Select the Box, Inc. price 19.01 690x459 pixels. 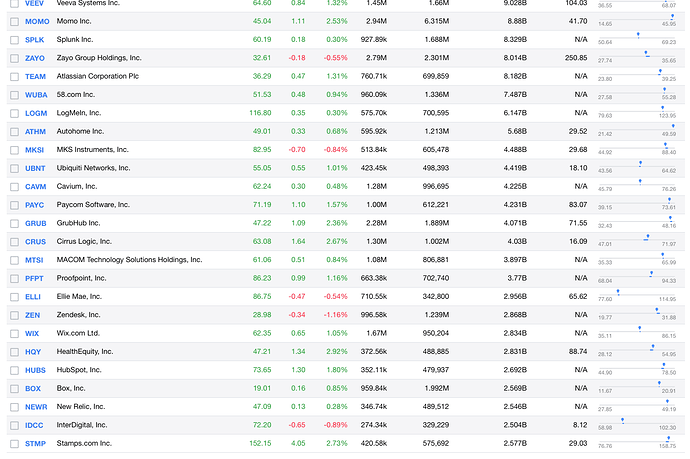(x=261, y=388)
